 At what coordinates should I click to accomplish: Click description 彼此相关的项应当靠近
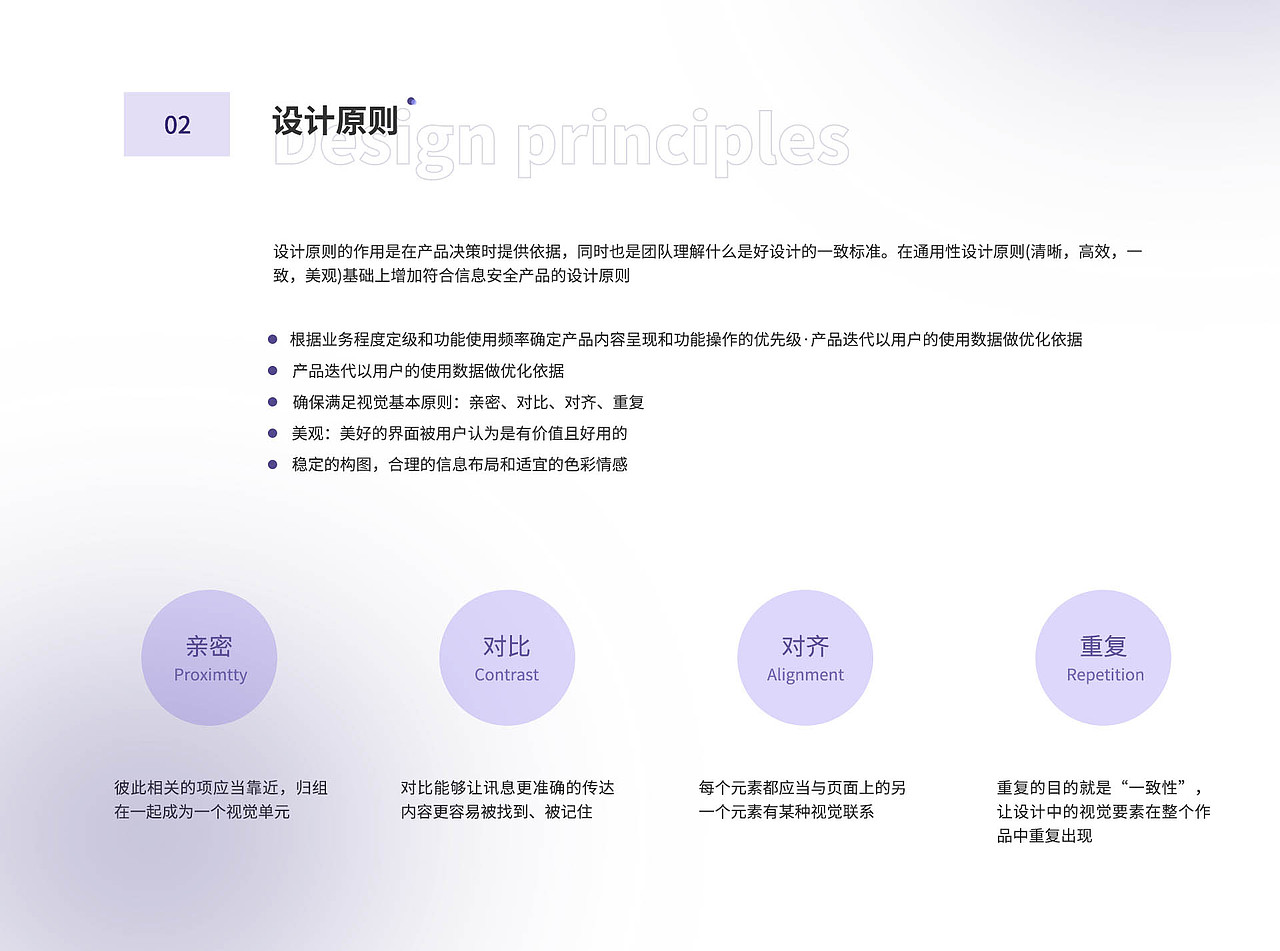[221, 800]
